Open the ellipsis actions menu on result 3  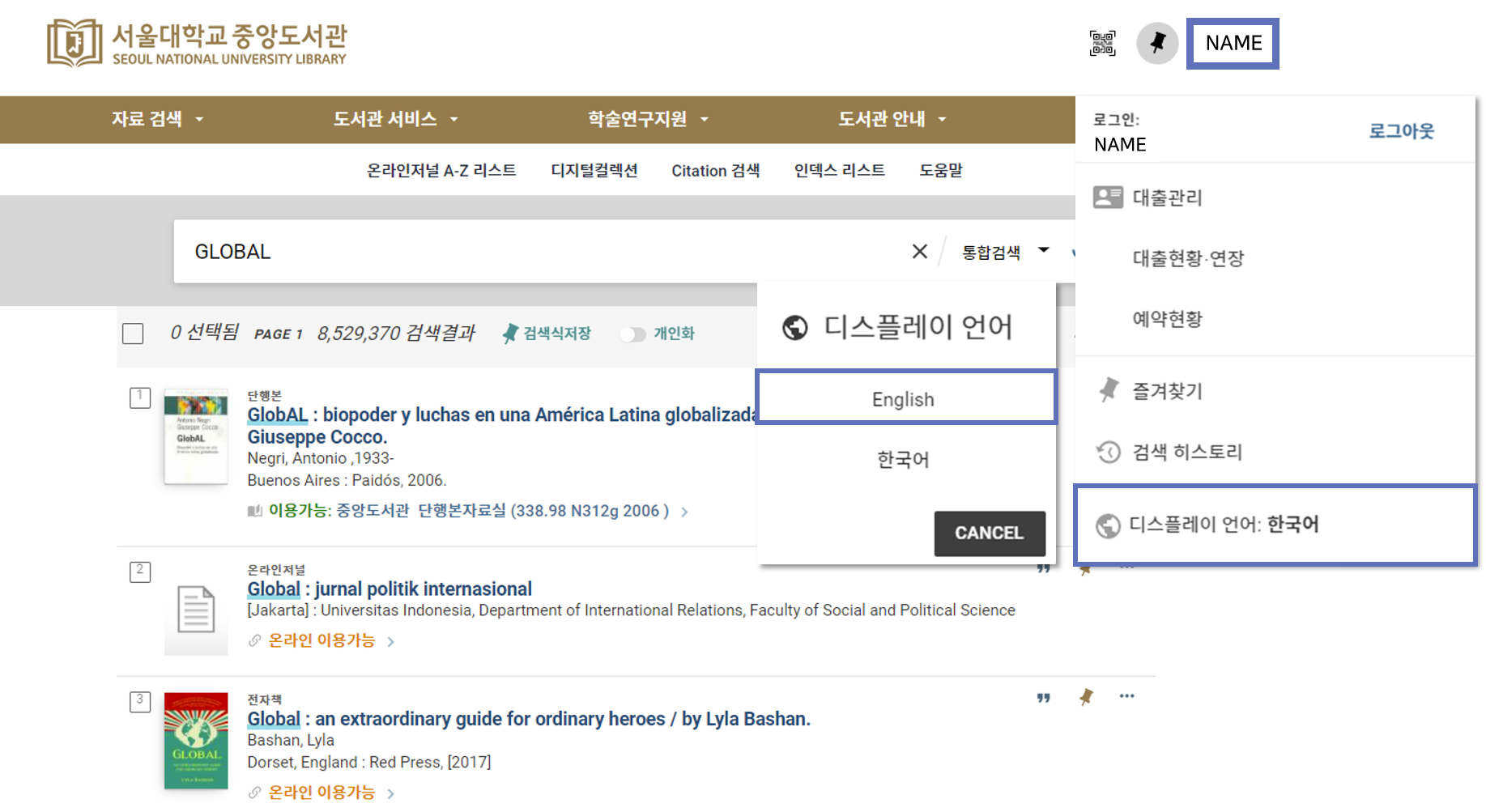click(1126, 696)
